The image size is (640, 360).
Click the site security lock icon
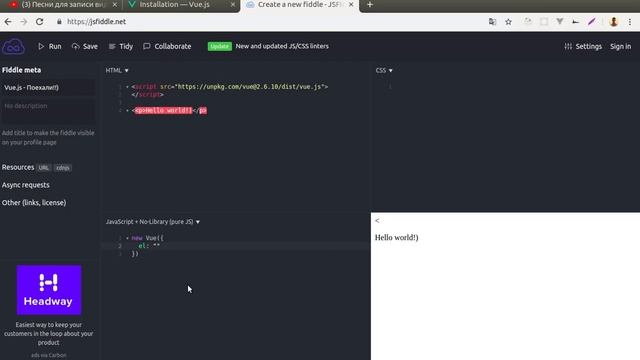[x=59, y=22]
